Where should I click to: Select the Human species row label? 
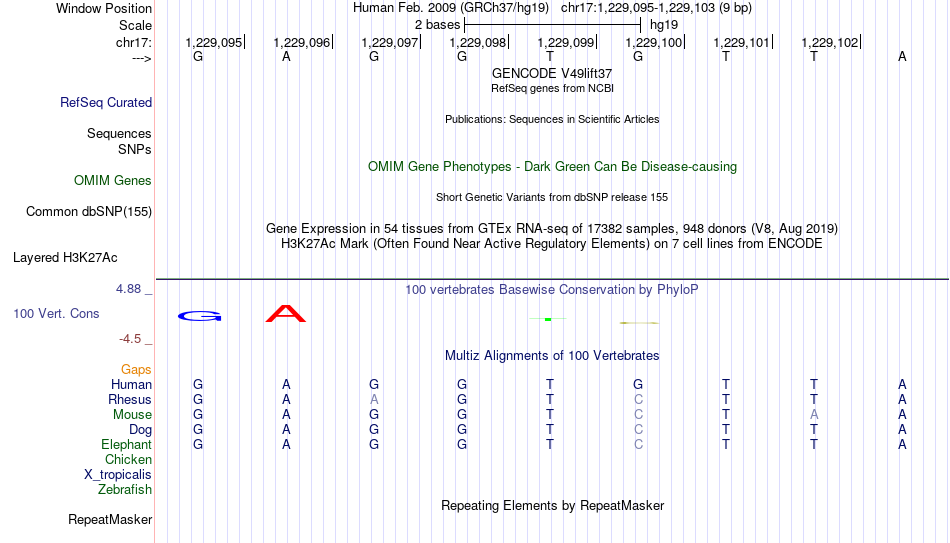131,384
